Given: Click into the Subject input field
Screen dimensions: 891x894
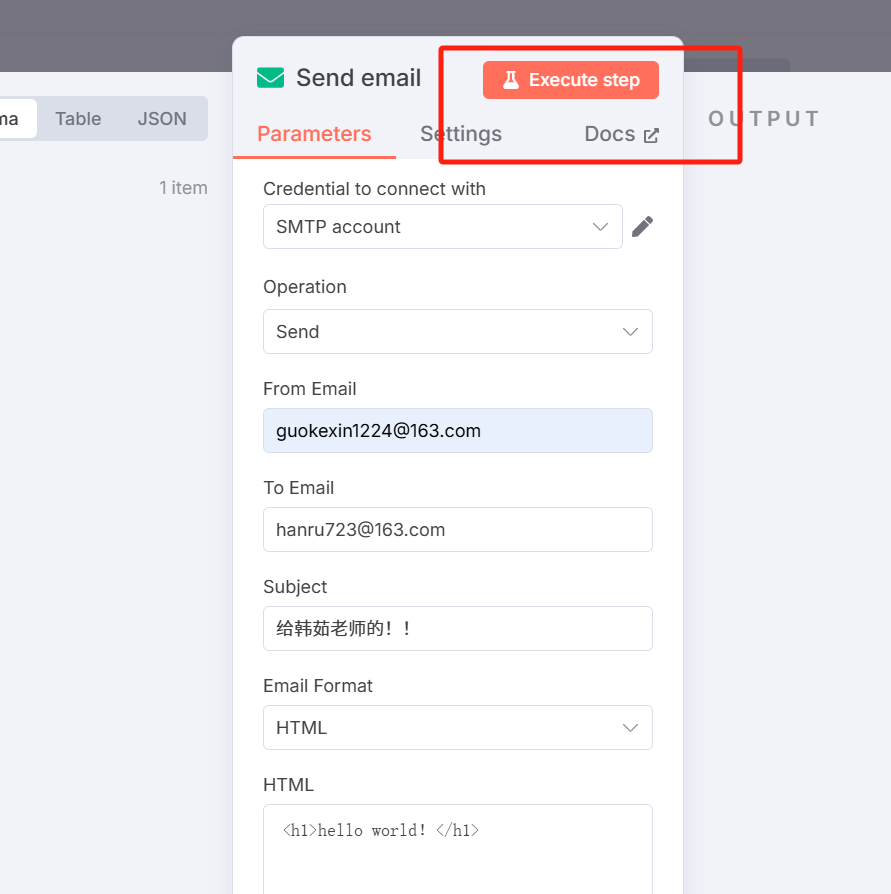Looking at the screenshot, I should click(458, 628).
